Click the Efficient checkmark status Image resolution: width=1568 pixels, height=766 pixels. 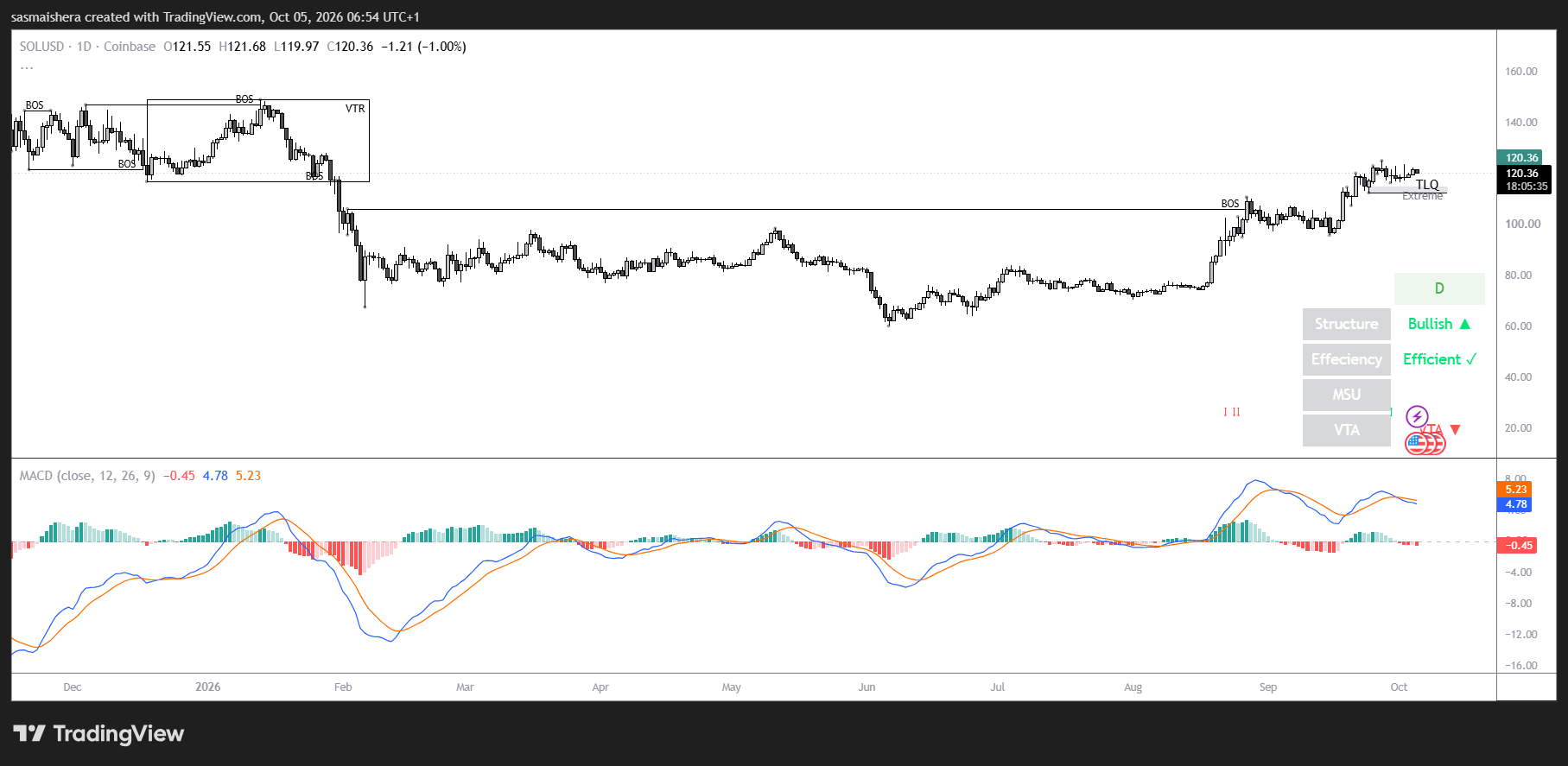(x=1439, y=359)
